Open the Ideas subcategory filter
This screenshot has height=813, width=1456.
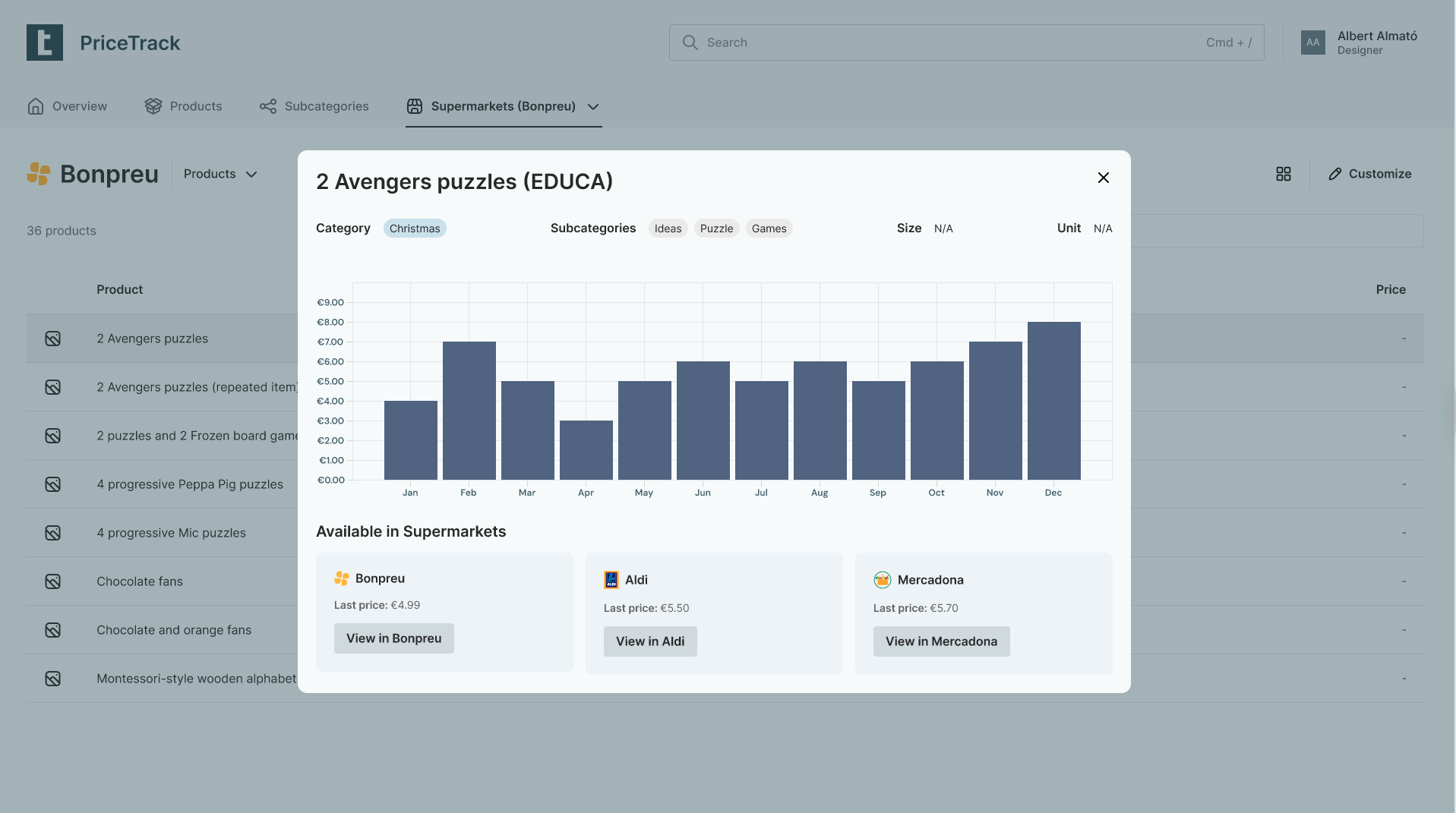click(667, 228)
